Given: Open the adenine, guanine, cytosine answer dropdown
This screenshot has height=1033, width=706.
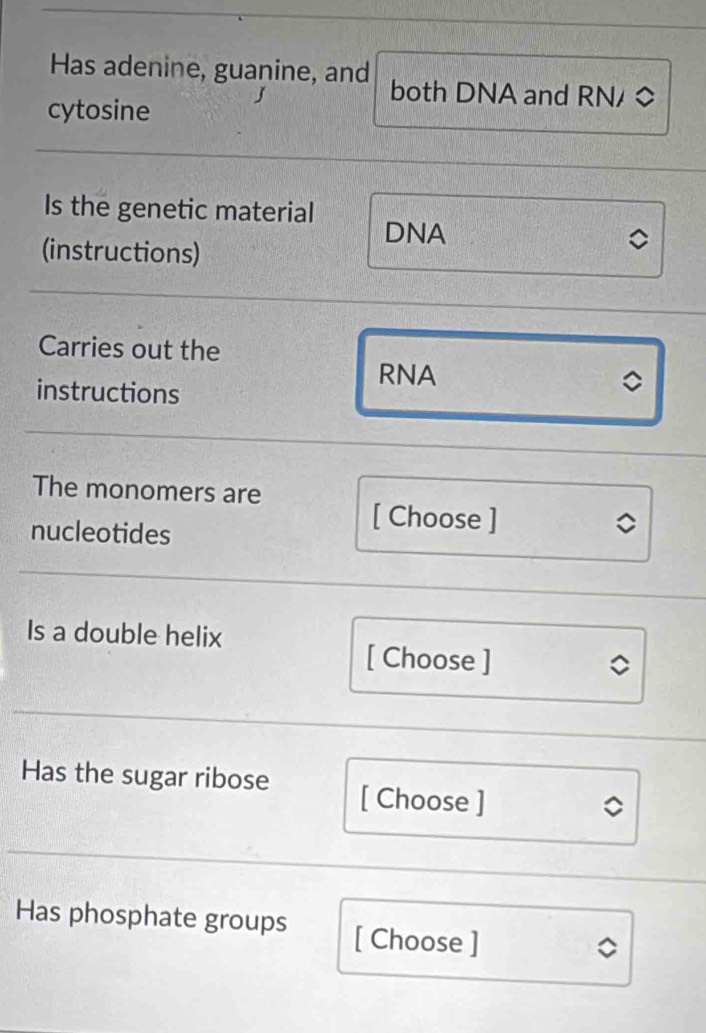Looking at the screenshot, I should (x=510, y=96).
